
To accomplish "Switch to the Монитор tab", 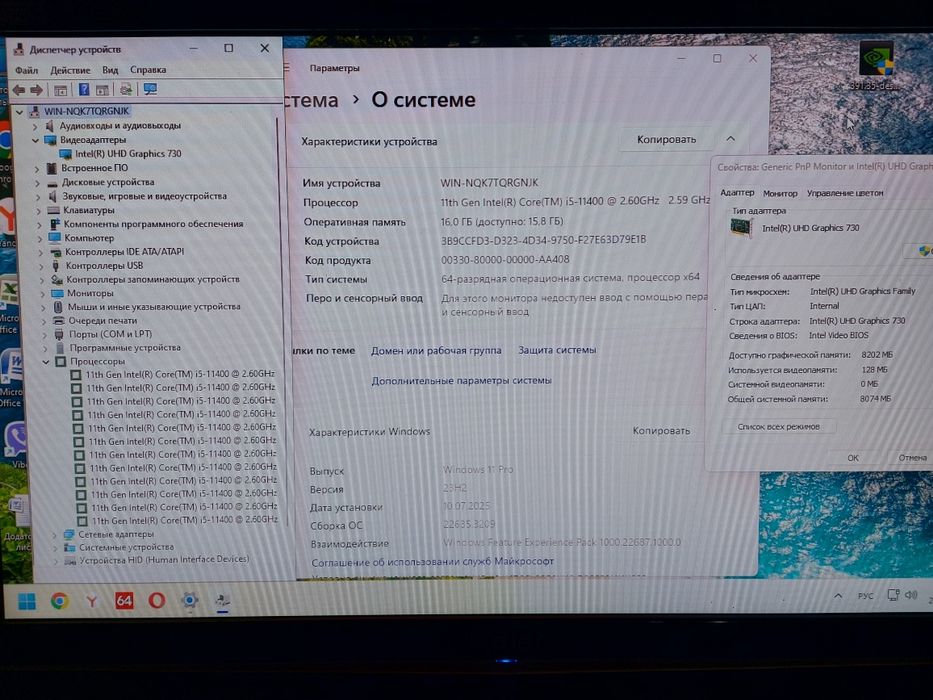I will coord(780,193).
